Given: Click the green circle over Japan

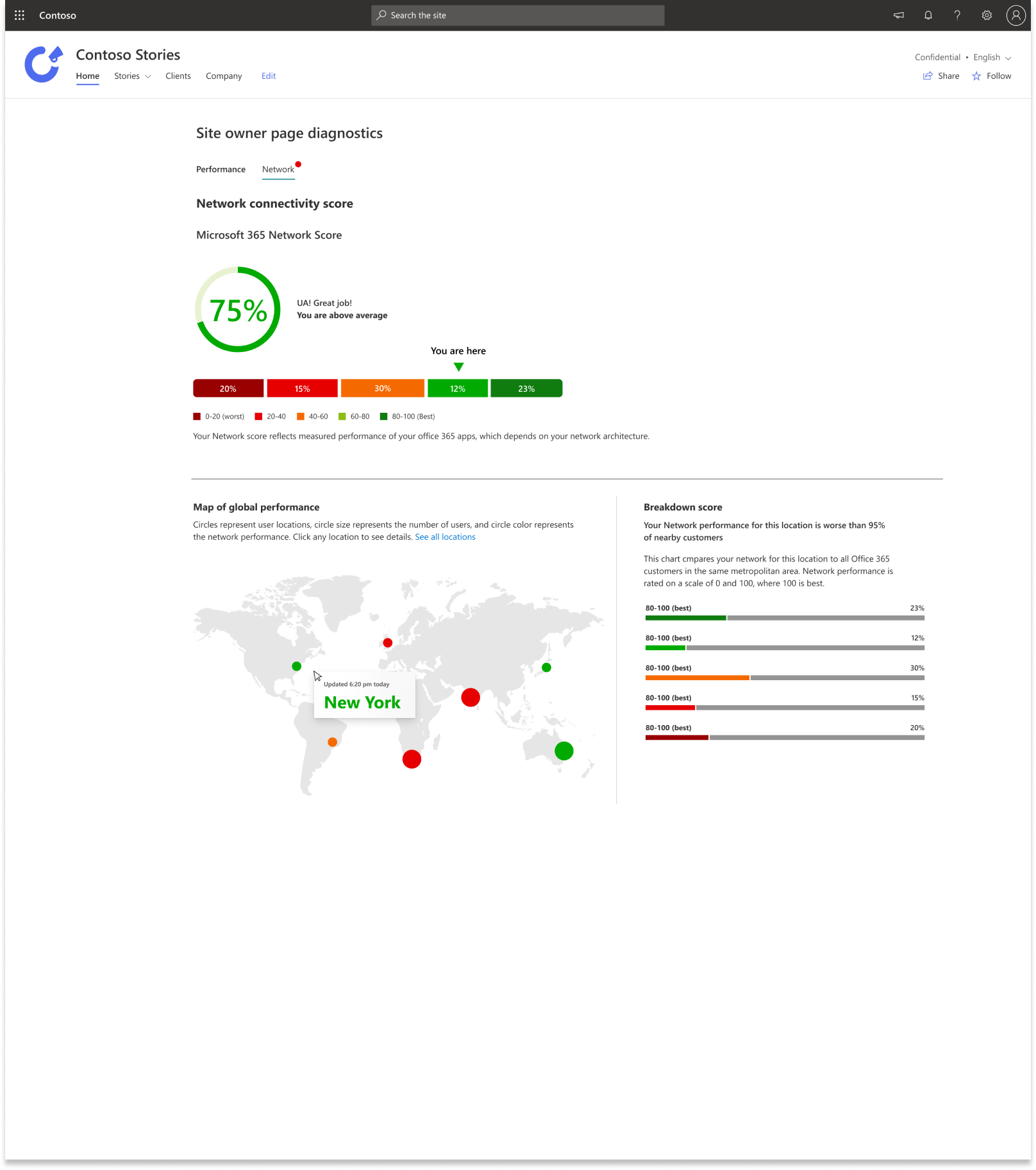Looking at the screenshot, I should point(546,668).
